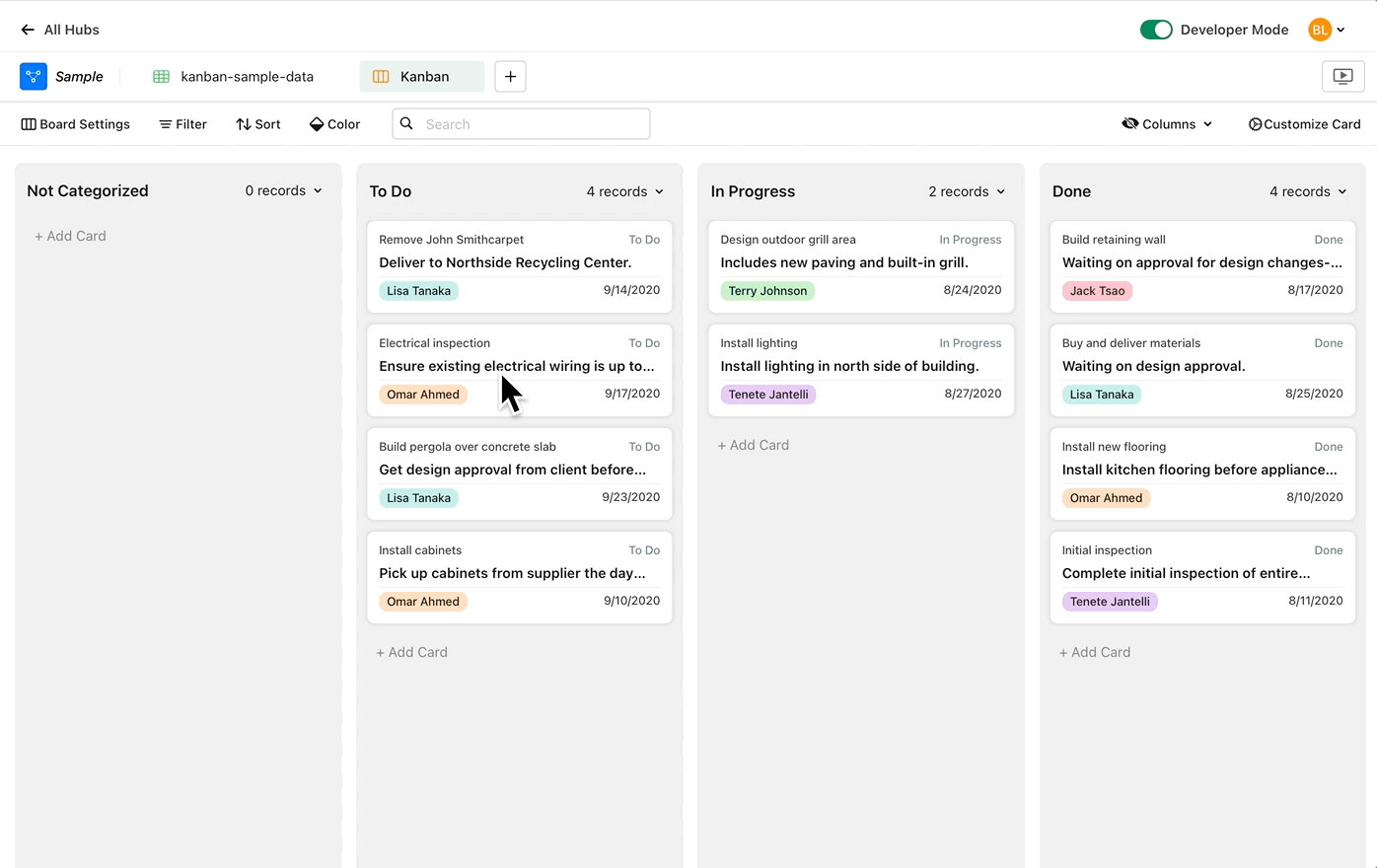Expand the To Do records dropdown
The image size is (1377, 868).
(625, 191)
